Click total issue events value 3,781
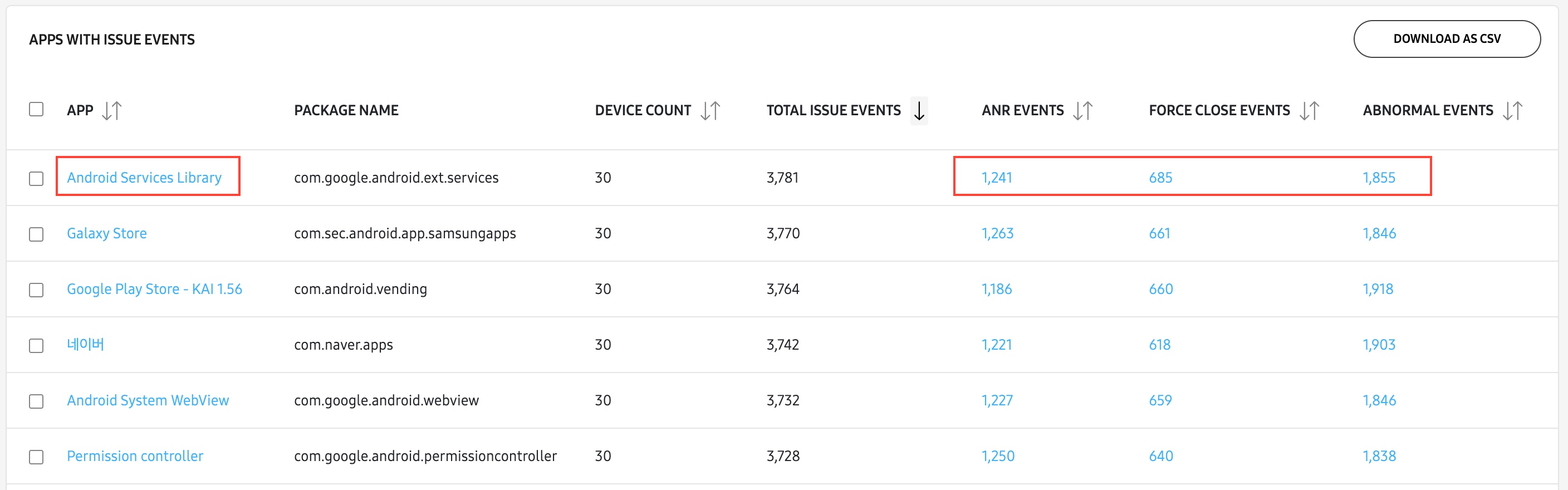 point(782,177)
